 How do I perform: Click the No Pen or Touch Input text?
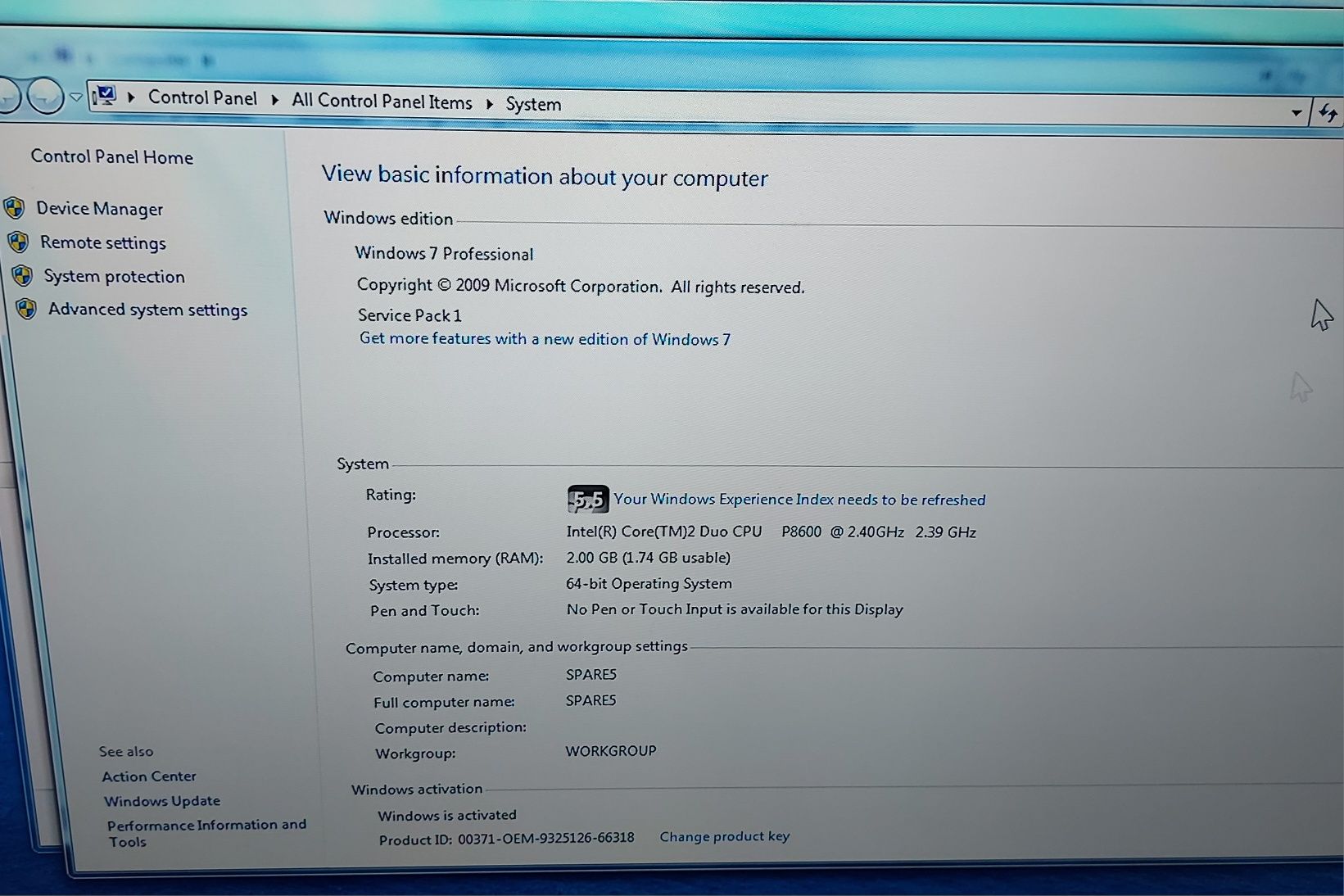click(x=735, y=609)
